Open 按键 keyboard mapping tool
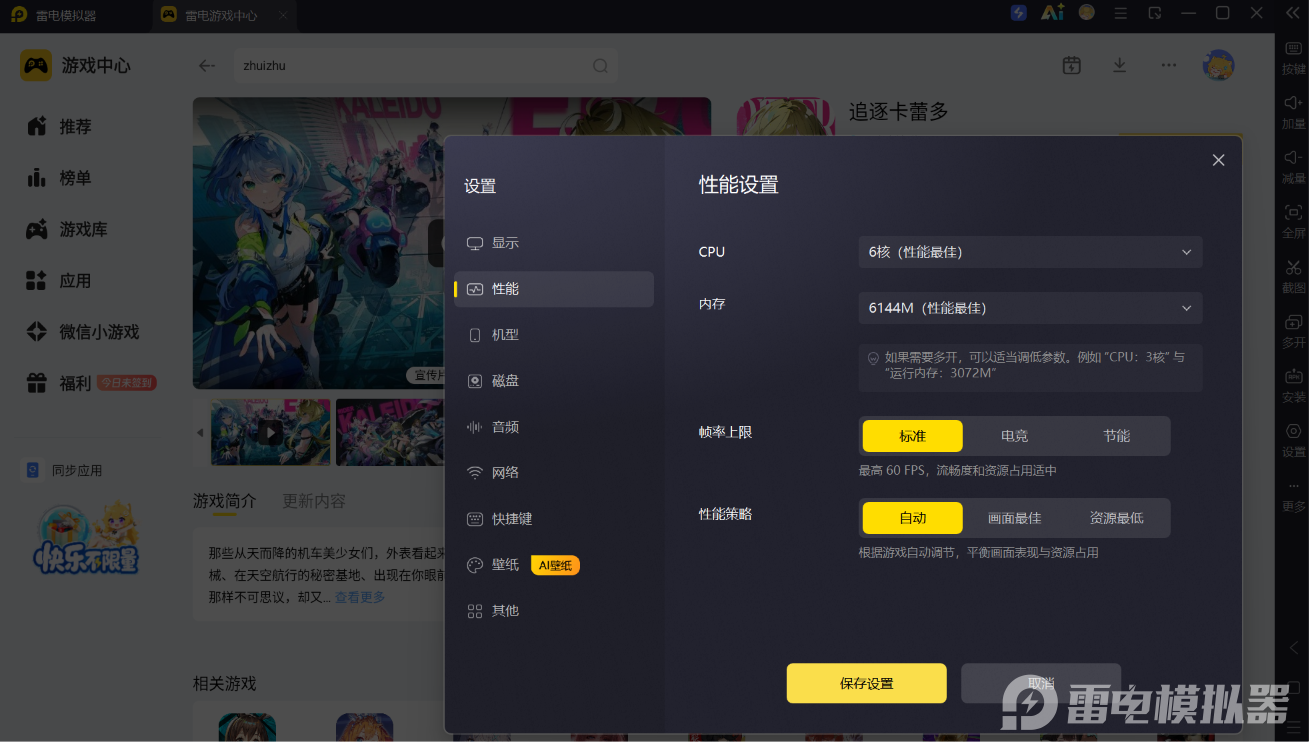 pyautogui.click(x=1294, y=58)
